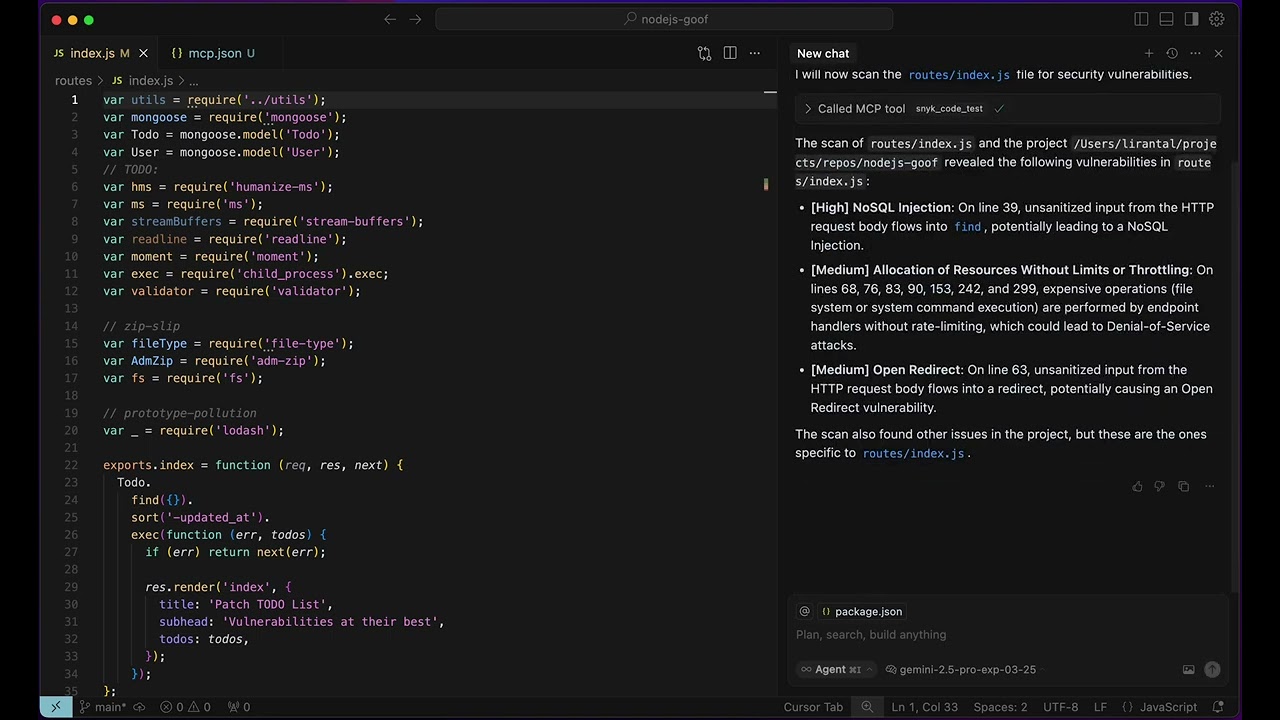Show chat history clock icon
Image resolution: width=1280 pixels, height=720 pixels.
[x=1172, y=53]
